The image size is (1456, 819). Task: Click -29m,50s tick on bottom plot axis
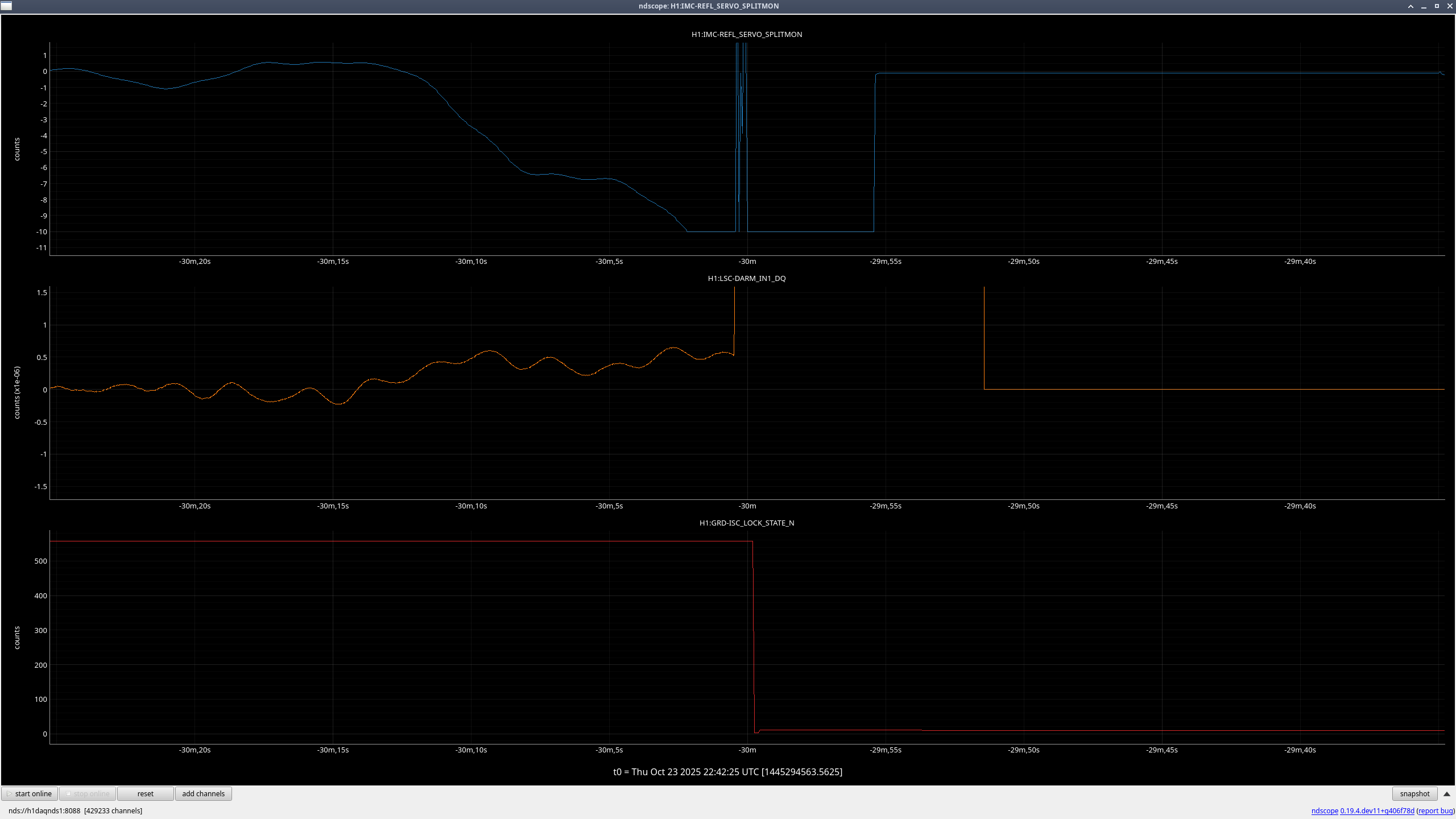point(1023,750)
